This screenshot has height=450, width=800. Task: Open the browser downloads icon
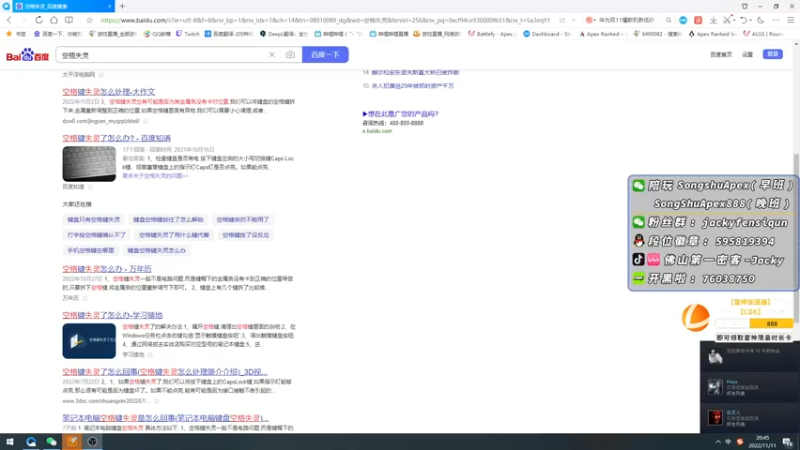[713, 20]
